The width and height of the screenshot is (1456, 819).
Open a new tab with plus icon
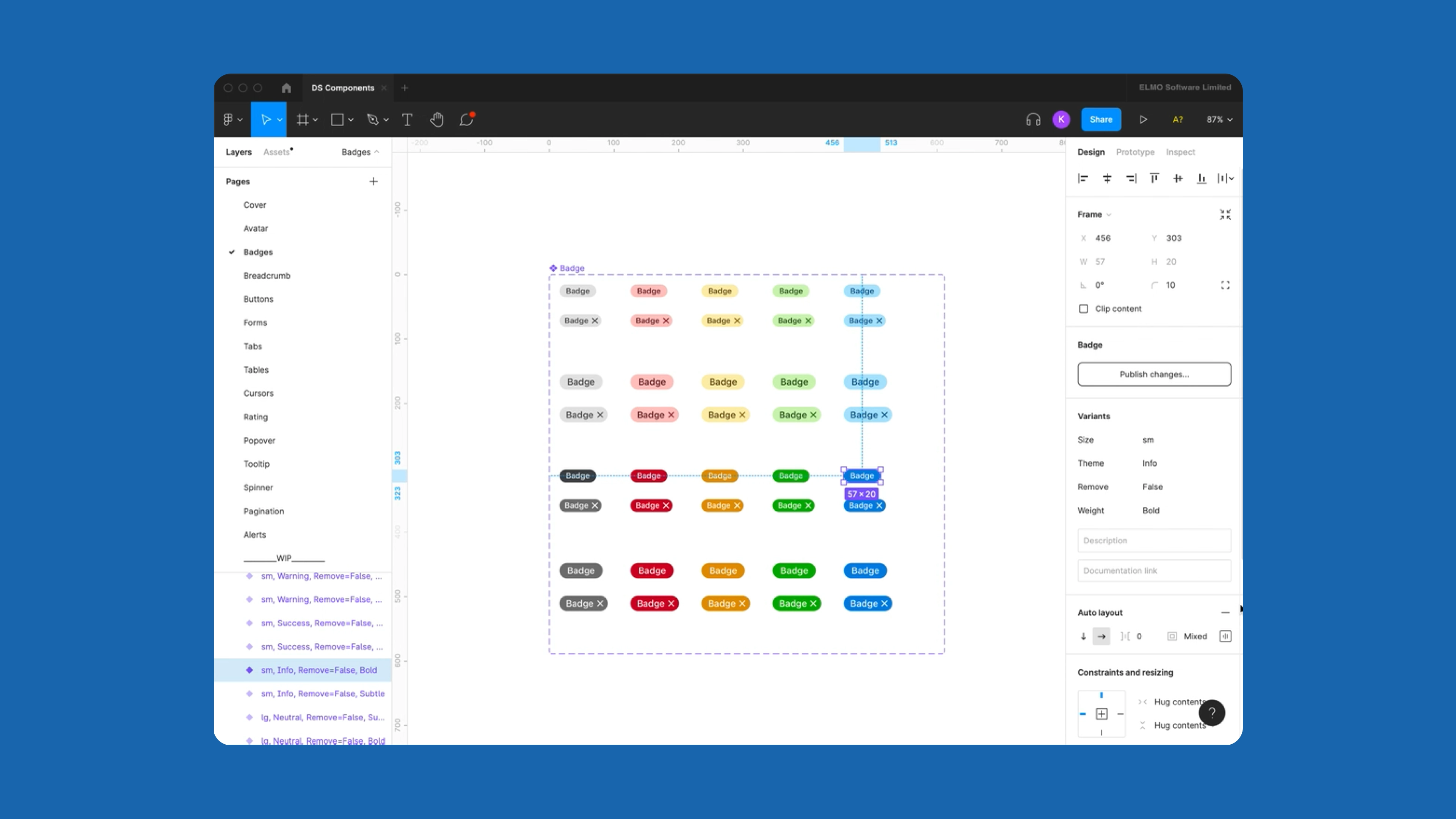(405, 88)
